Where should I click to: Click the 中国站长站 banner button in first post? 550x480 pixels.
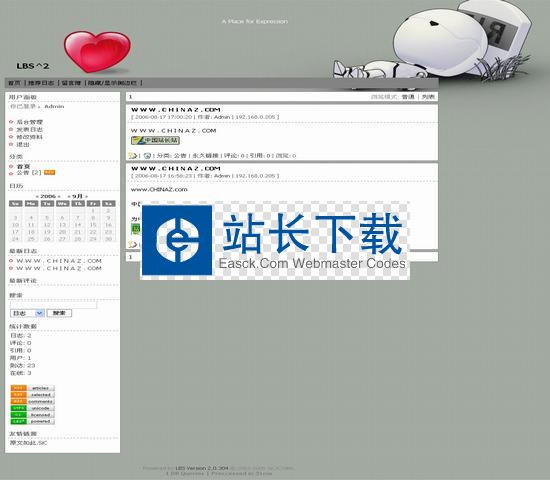coord(155,140)
